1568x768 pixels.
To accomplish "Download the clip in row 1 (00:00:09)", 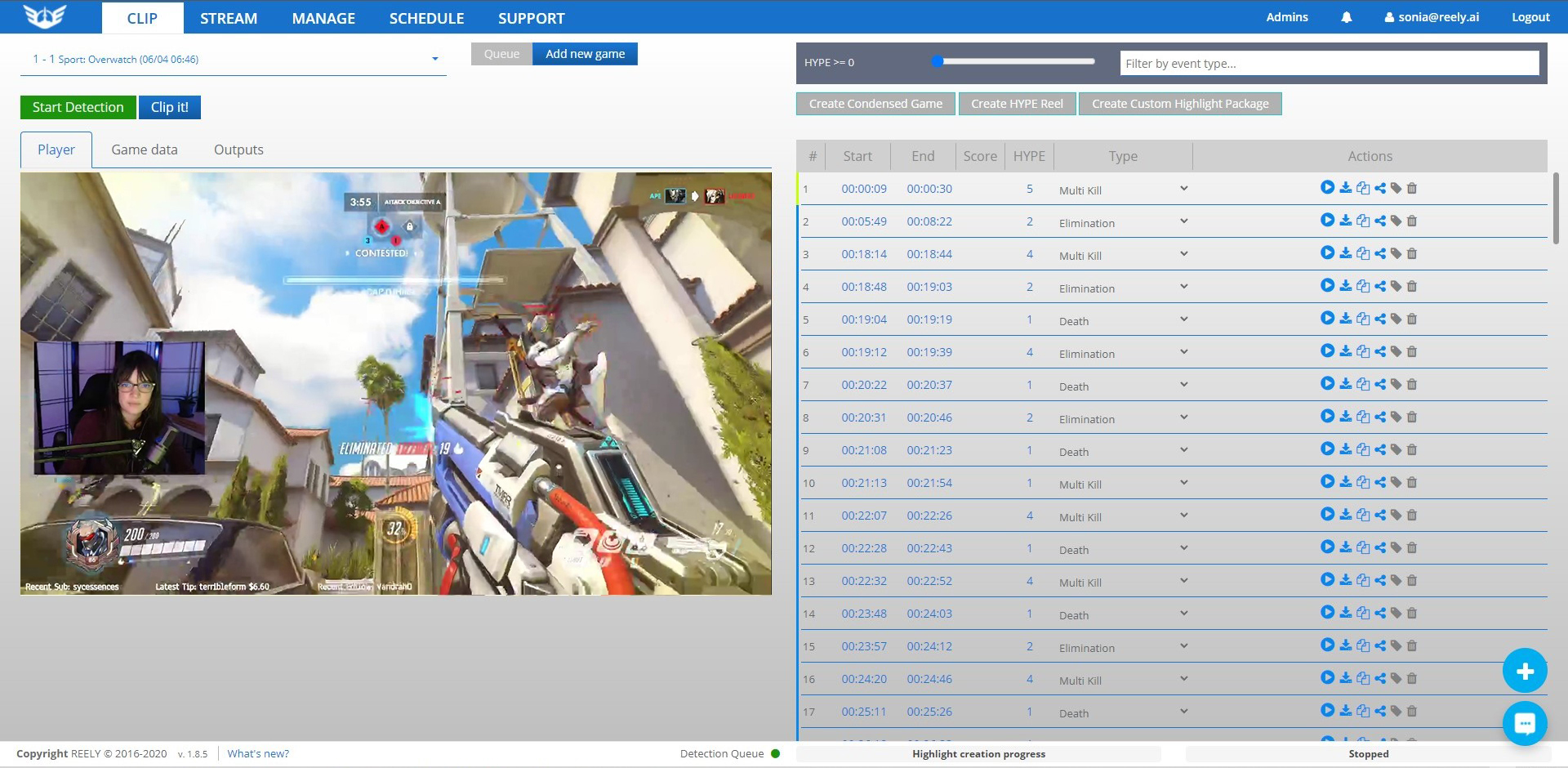I will [1345, 188].
